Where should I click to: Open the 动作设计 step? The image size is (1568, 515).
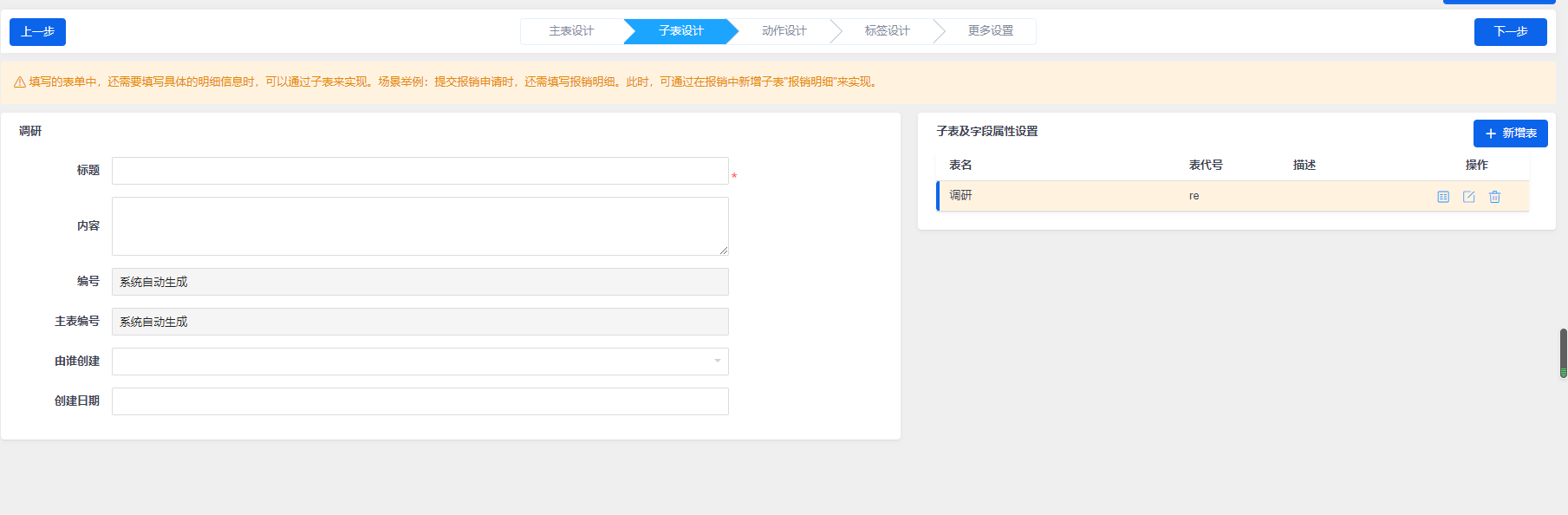(x=784, y=31)
